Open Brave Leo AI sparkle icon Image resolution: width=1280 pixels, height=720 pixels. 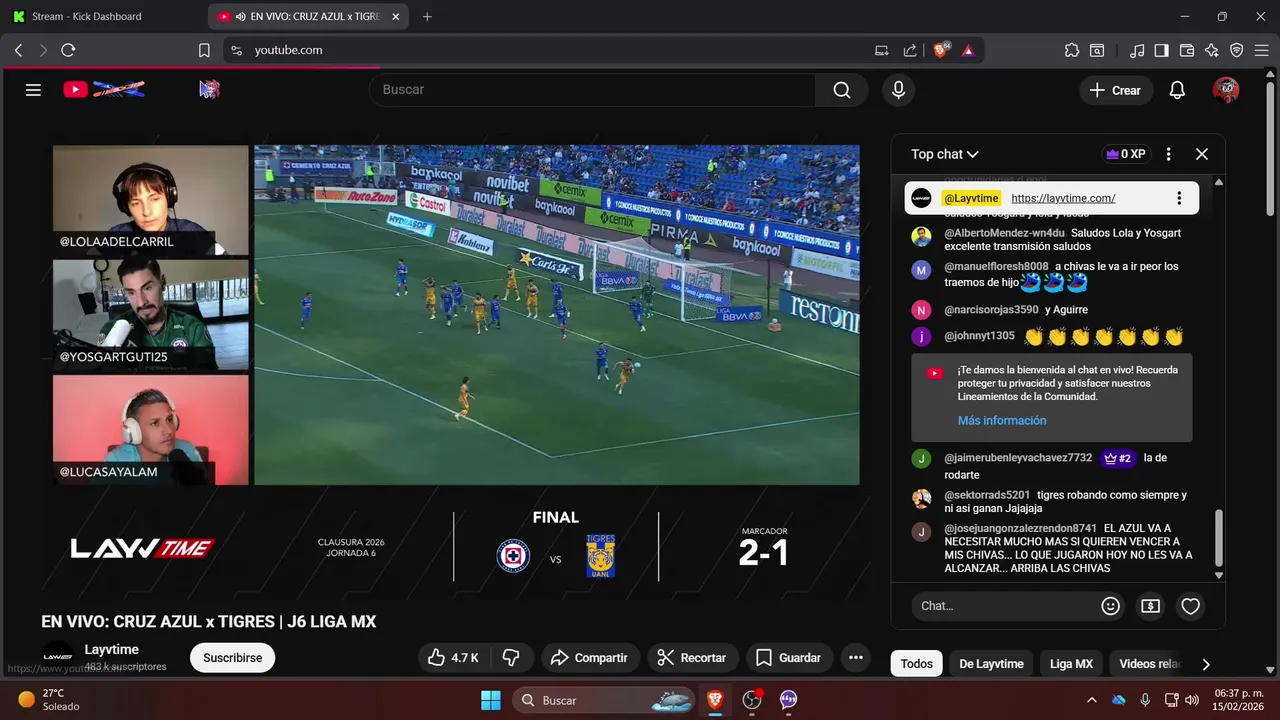pos(1212,50)
